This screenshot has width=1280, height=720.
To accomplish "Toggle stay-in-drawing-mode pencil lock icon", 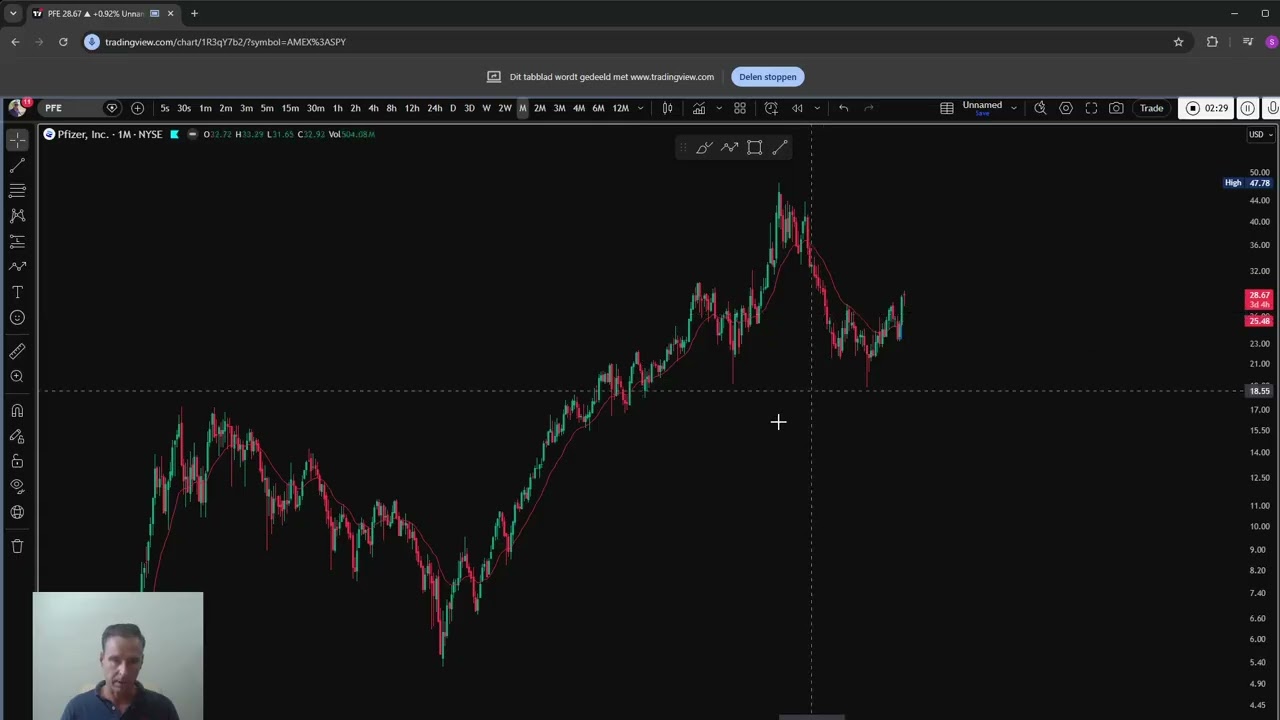I will [17, 436].
